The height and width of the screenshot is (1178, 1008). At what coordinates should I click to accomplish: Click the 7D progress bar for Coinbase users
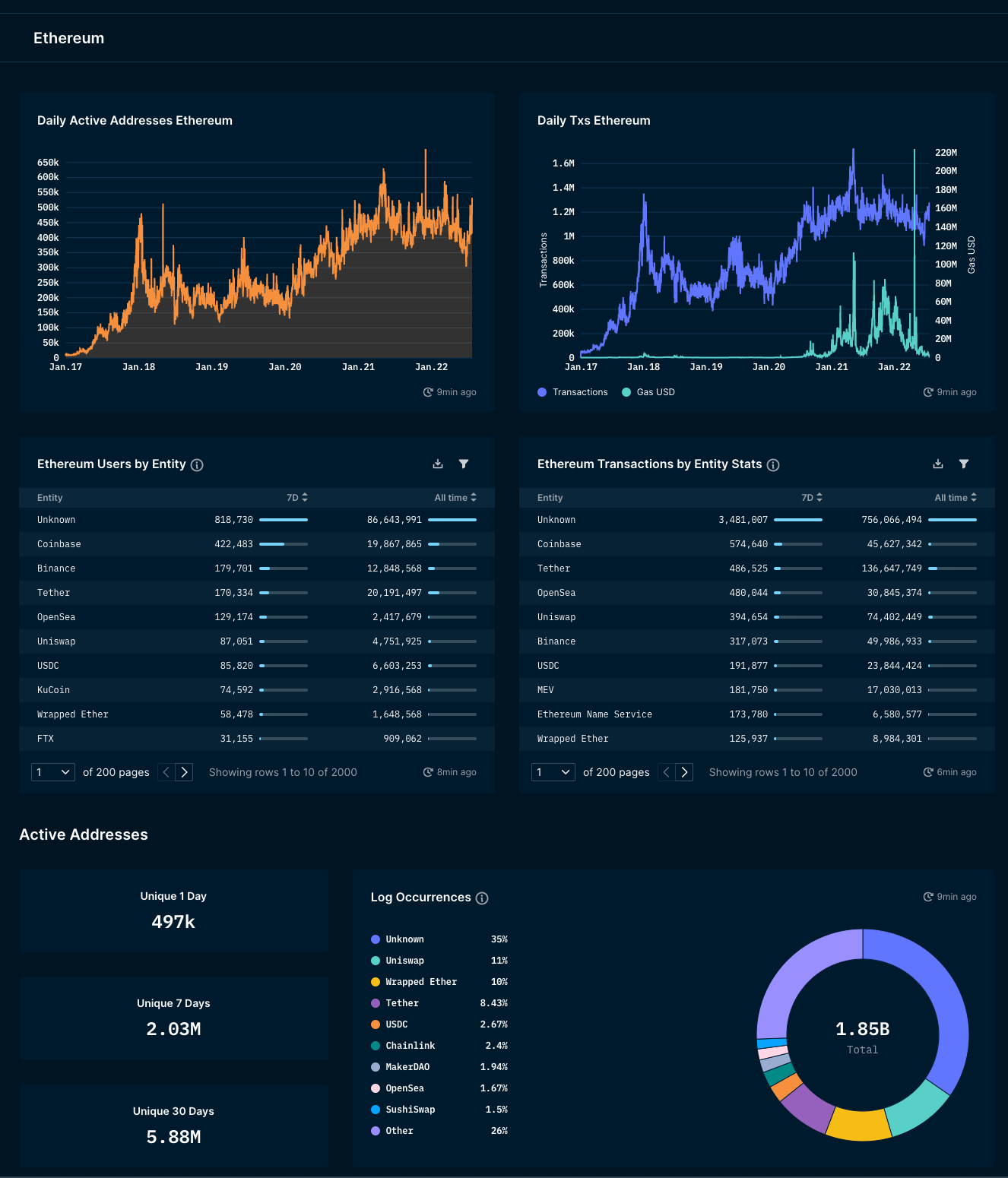[284, 544]
